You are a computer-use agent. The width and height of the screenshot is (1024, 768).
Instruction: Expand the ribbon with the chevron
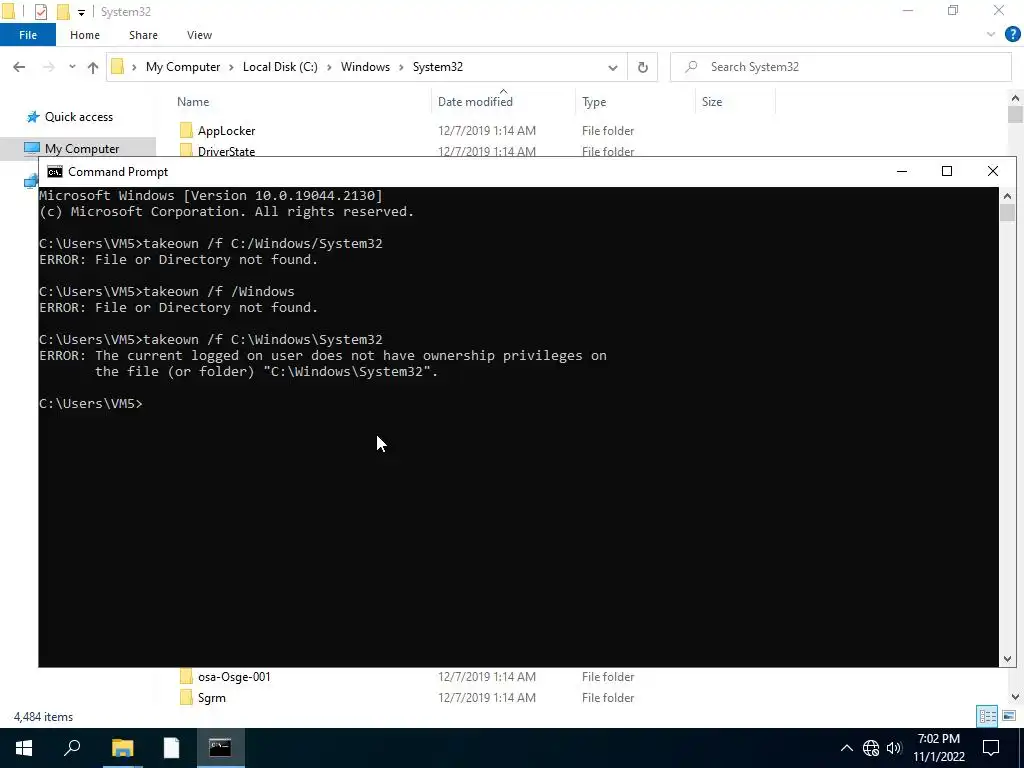(x=991, y=35)
